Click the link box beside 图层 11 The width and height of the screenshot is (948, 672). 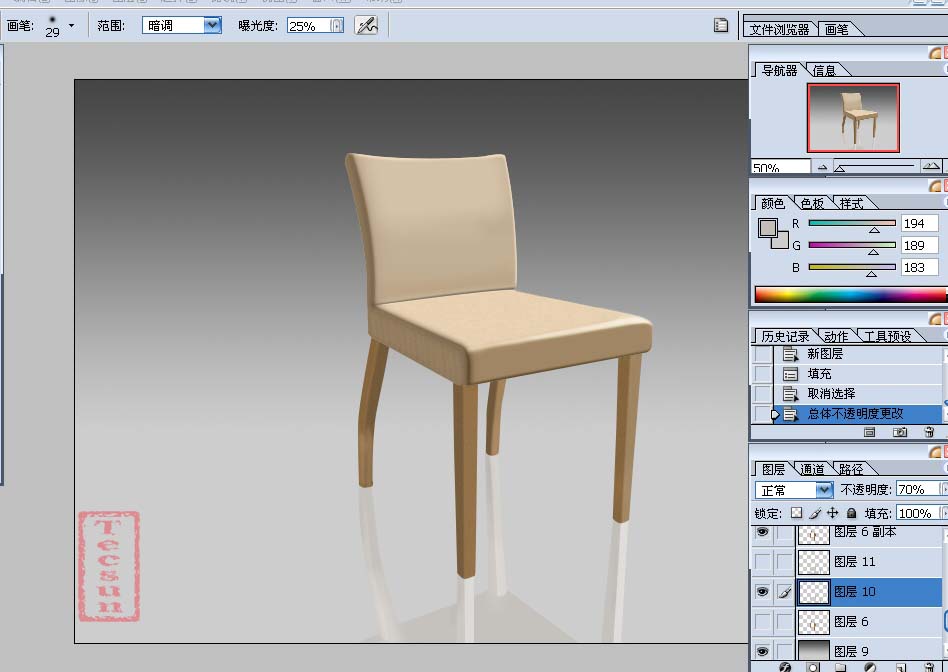click(x=784, y=562)
